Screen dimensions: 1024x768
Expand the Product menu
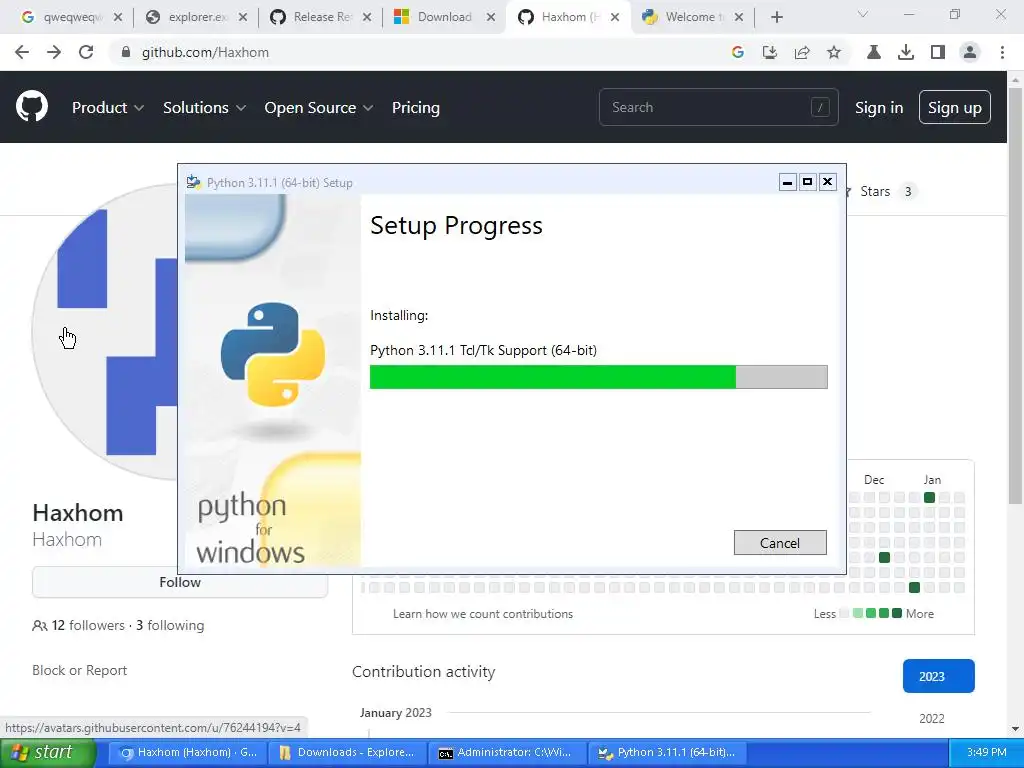(x=108, y=107)
